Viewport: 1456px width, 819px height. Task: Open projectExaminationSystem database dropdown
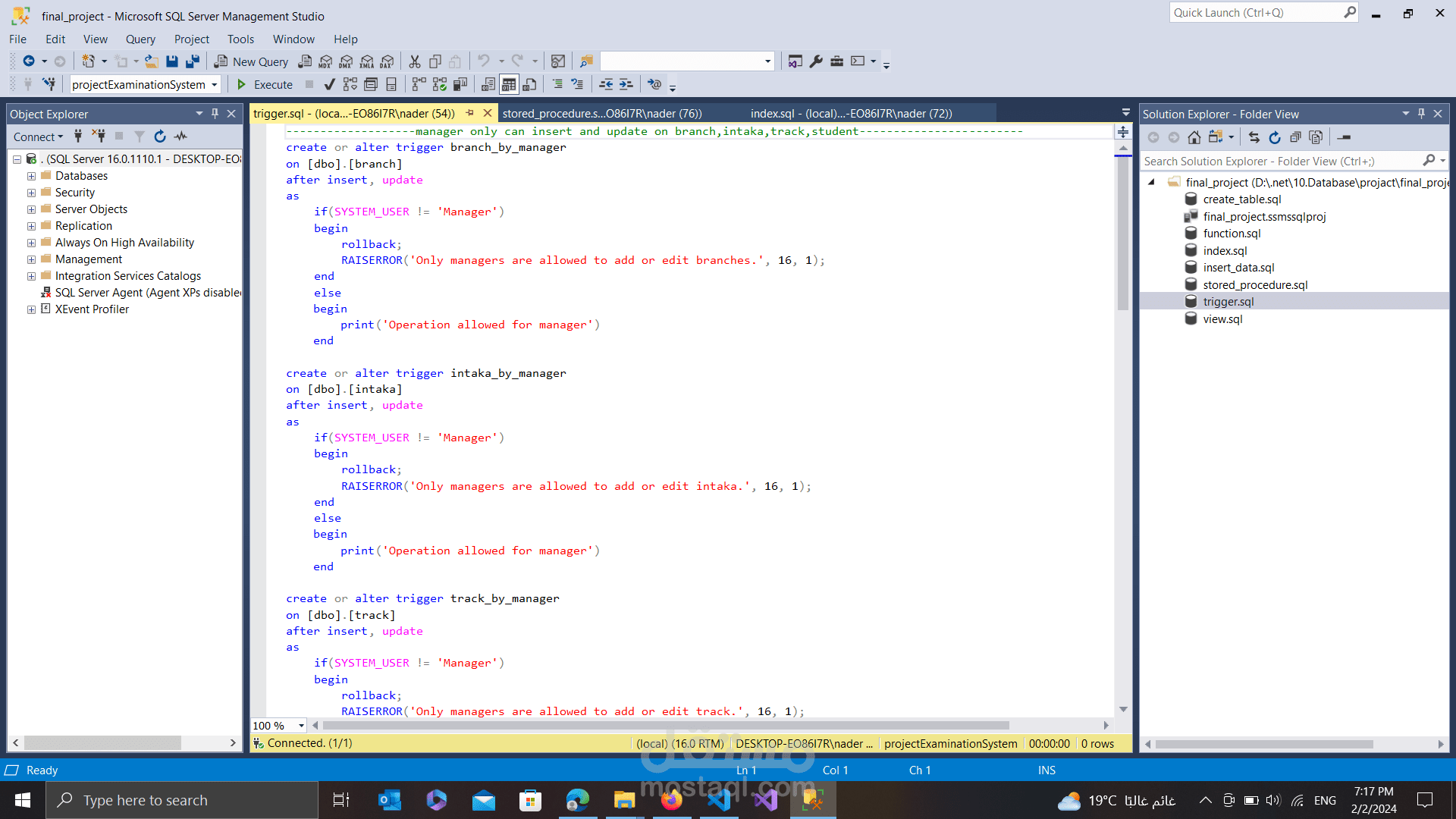point(215,84)
